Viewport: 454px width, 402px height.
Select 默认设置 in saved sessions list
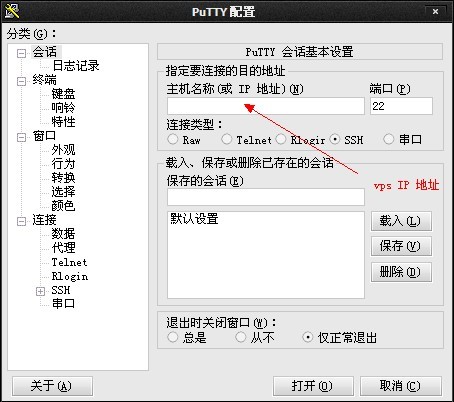pos(194,219)
